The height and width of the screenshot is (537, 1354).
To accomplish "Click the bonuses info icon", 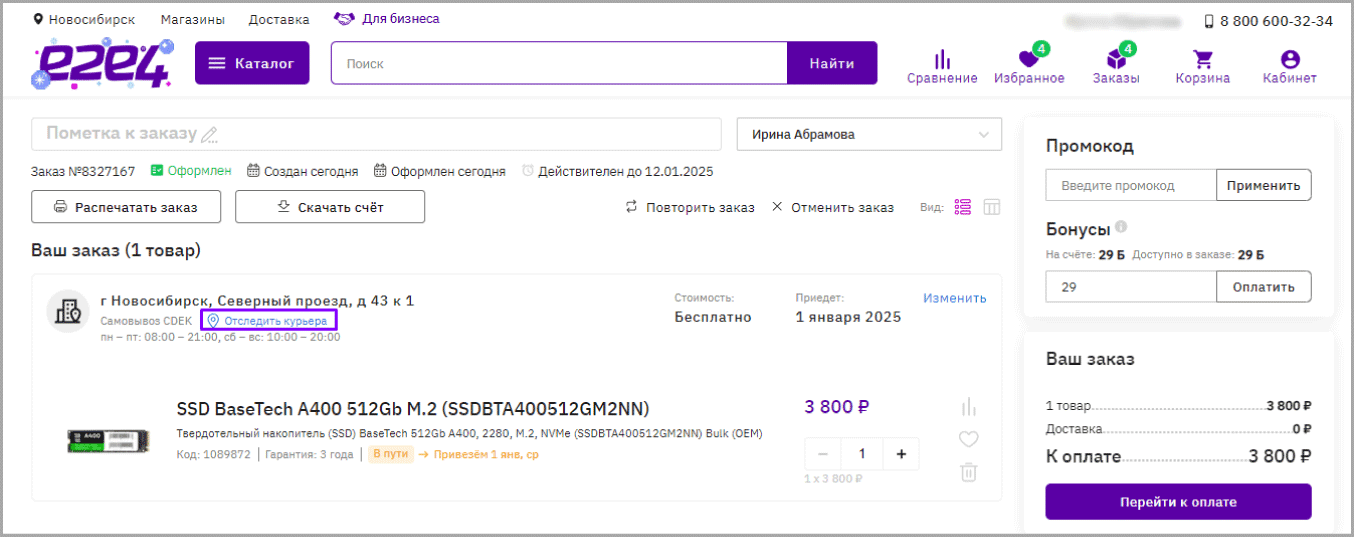I will 1121,226.
